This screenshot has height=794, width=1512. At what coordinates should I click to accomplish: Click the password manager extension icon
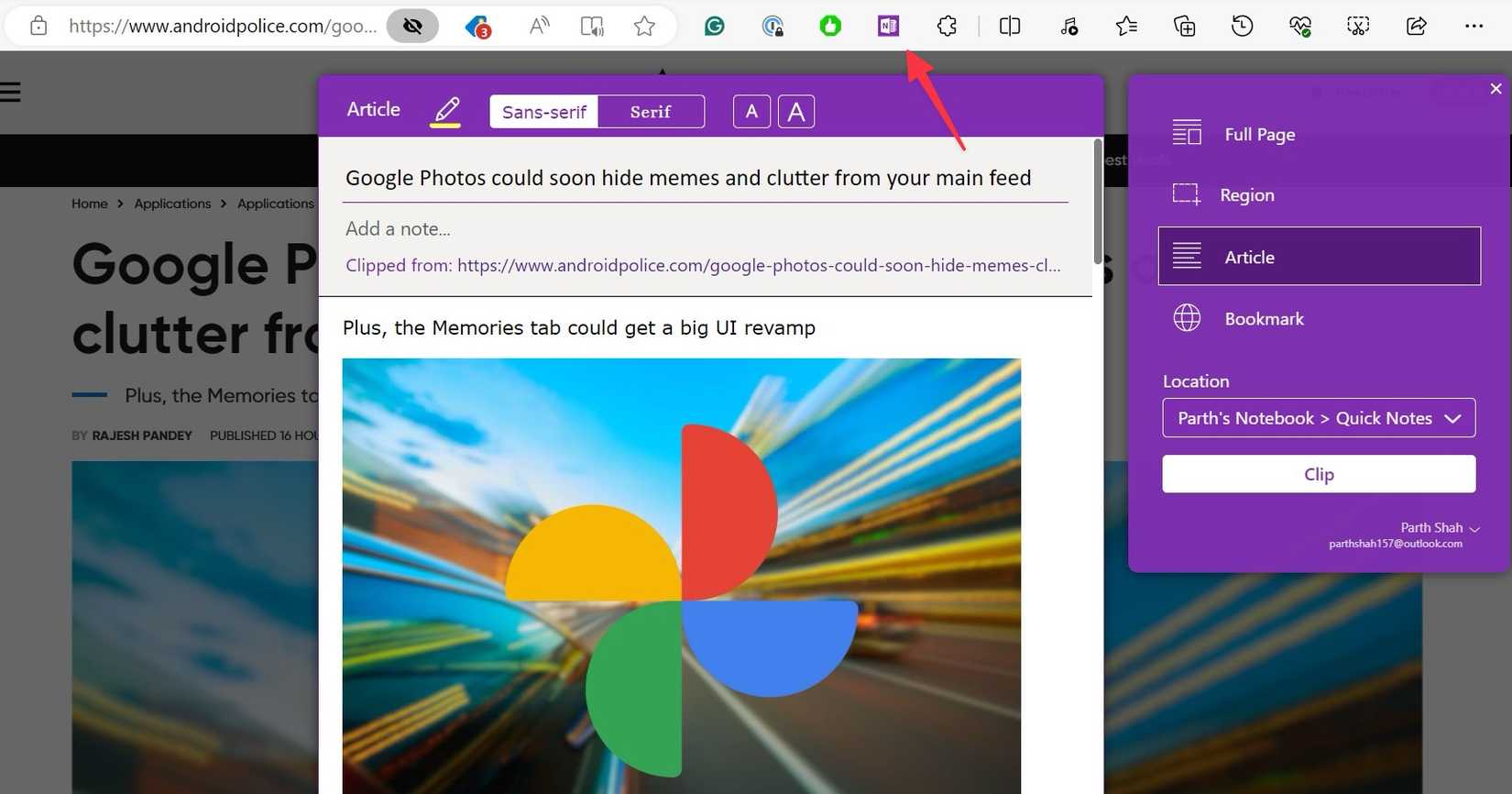[772, 27]
